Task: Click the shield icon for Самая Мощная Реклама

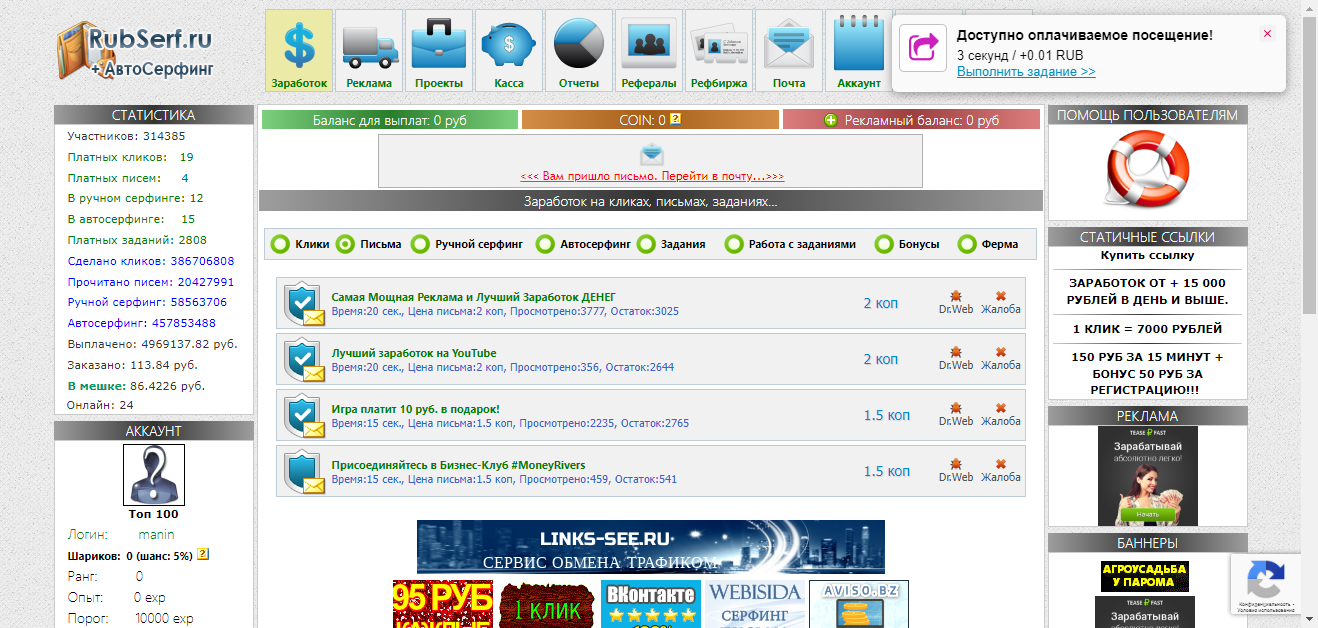Action: point(304,304)
